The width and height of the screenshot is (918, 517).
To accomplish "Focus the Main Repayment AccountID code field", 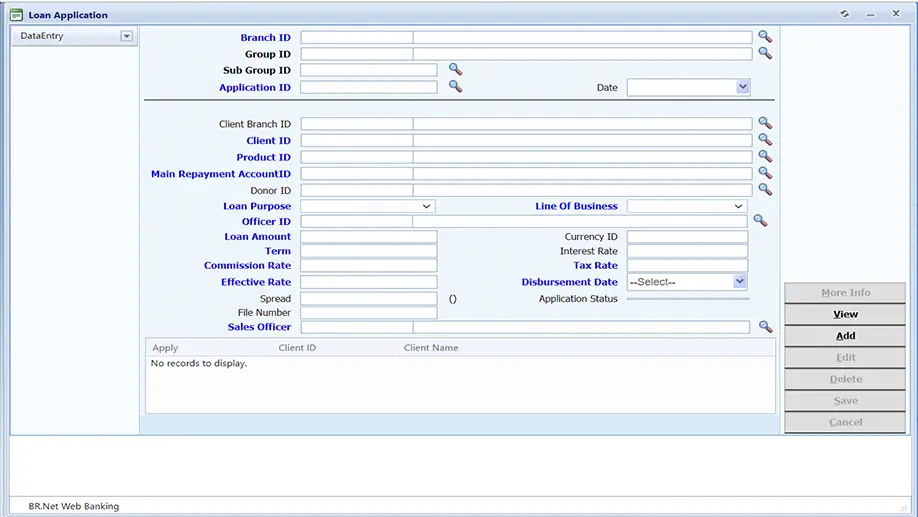I will [357, 174].
